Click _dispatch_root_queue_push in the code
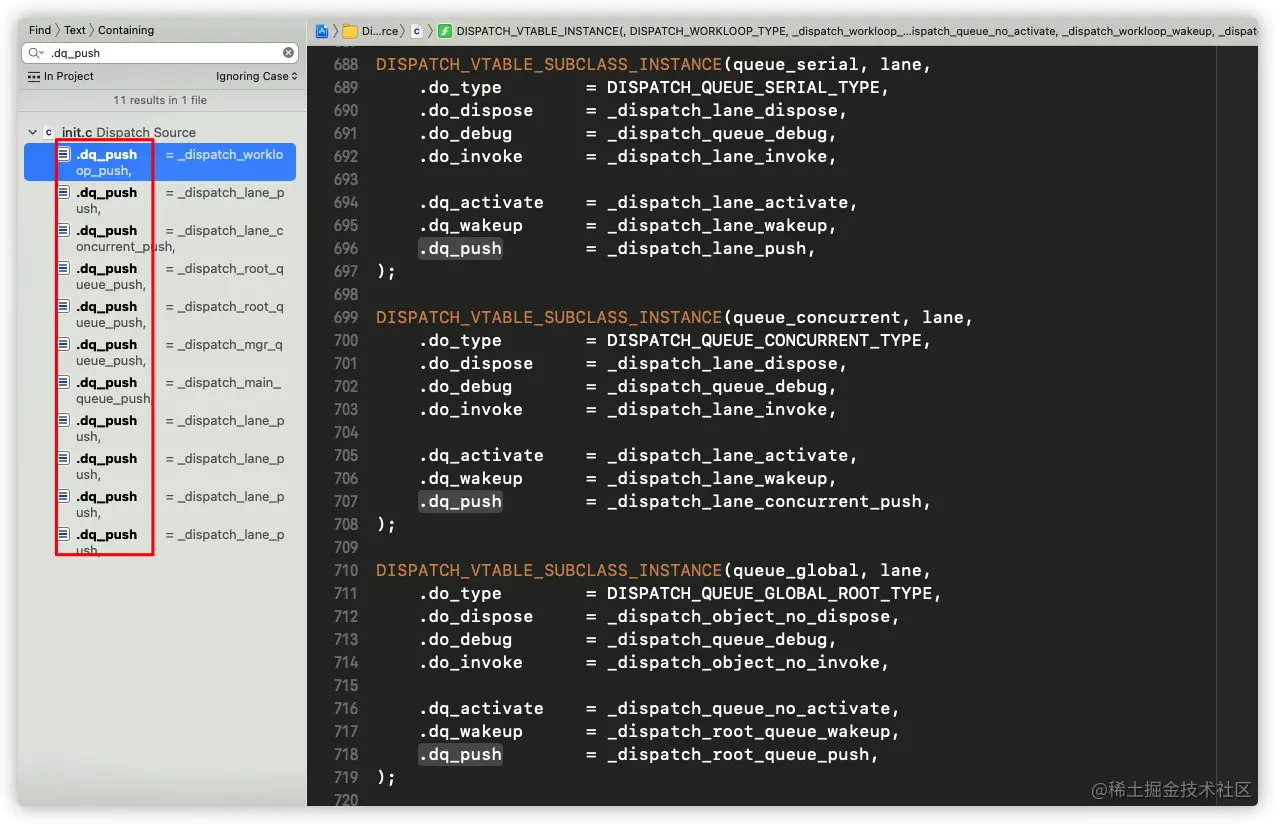1276x824 pixels. [x=738, y=755]
